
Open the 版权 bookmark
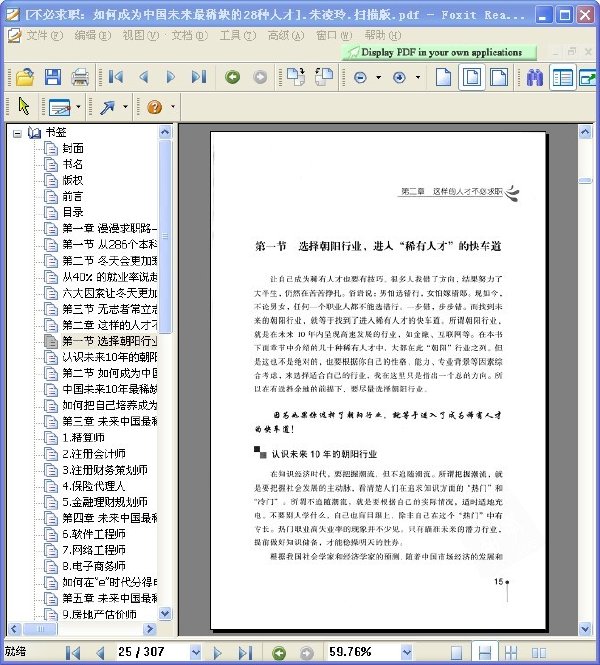click(73, 180)
